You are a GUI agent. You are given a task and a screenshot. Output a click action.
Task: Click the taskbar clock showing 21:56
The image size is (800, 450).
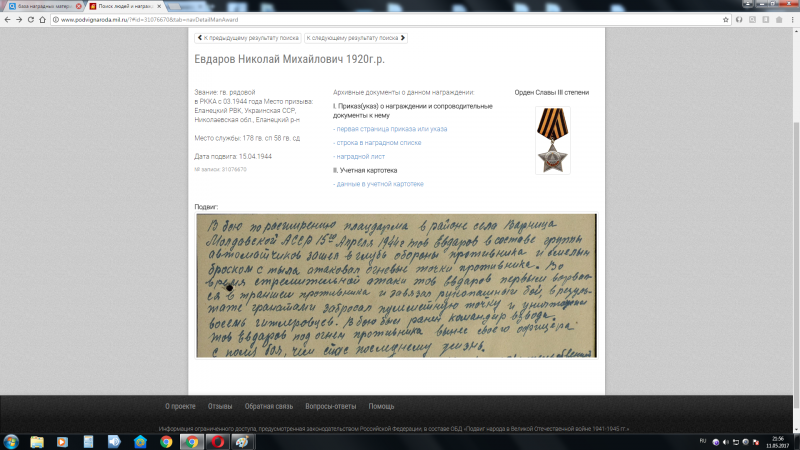click(x=778, y=442)
